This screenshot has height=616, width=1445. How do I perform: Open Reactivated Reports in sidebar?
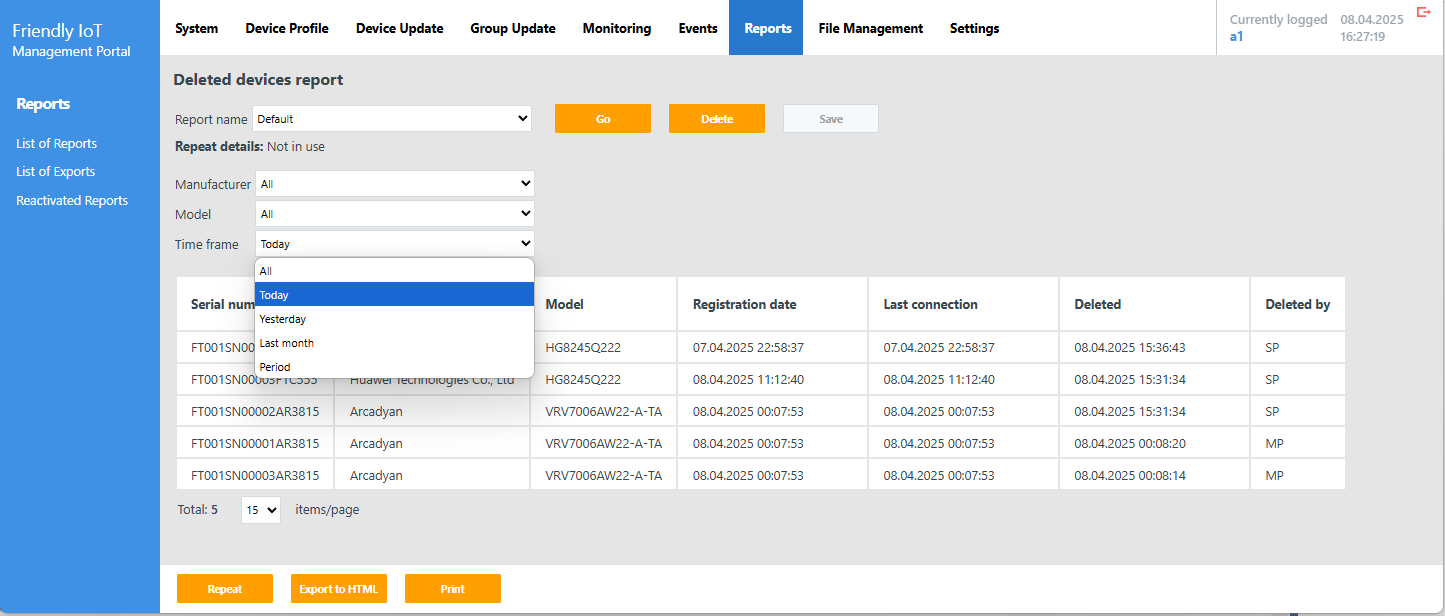(72, 201)
